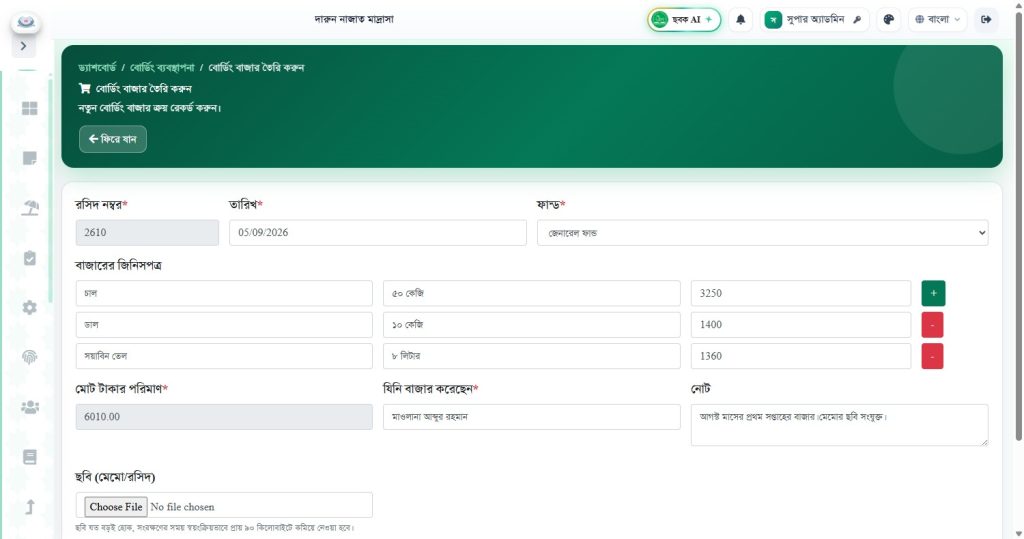
Task: Expand the sidebar with chevron arrow
Action: (x=24, y=46)
